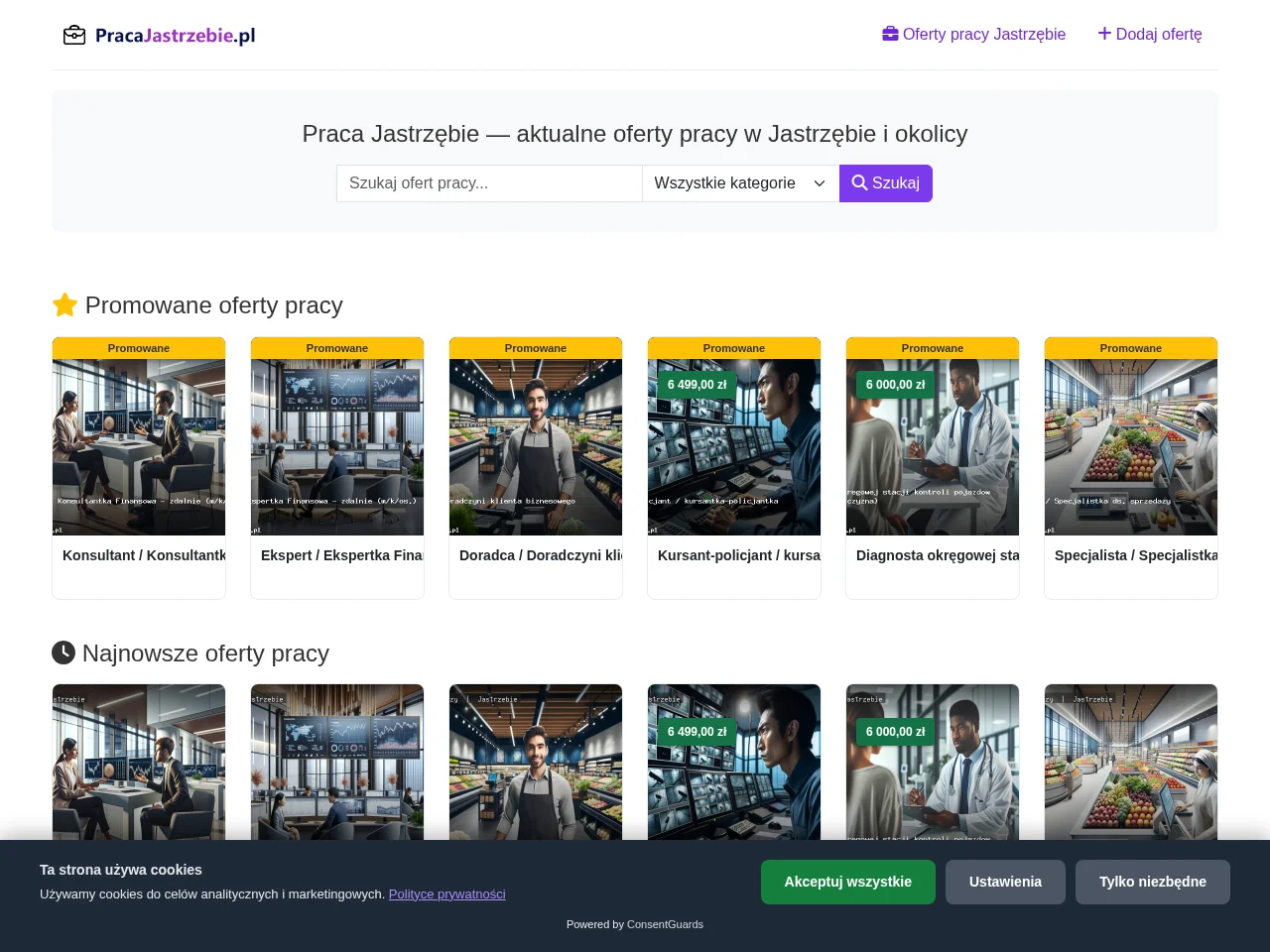Open promoted Konsultant / Konsultantka offer image
This screenshot has height=952, width=1270.
click(139, 447)
